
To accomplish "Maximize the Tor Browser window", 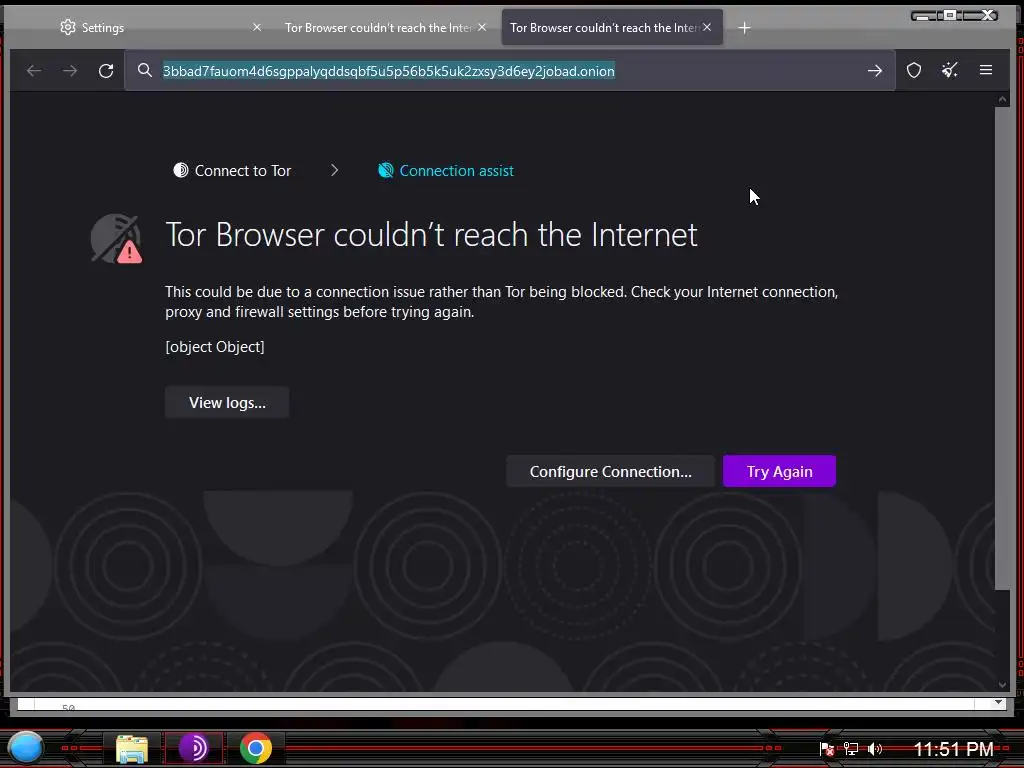I will [x=950, y=15].
